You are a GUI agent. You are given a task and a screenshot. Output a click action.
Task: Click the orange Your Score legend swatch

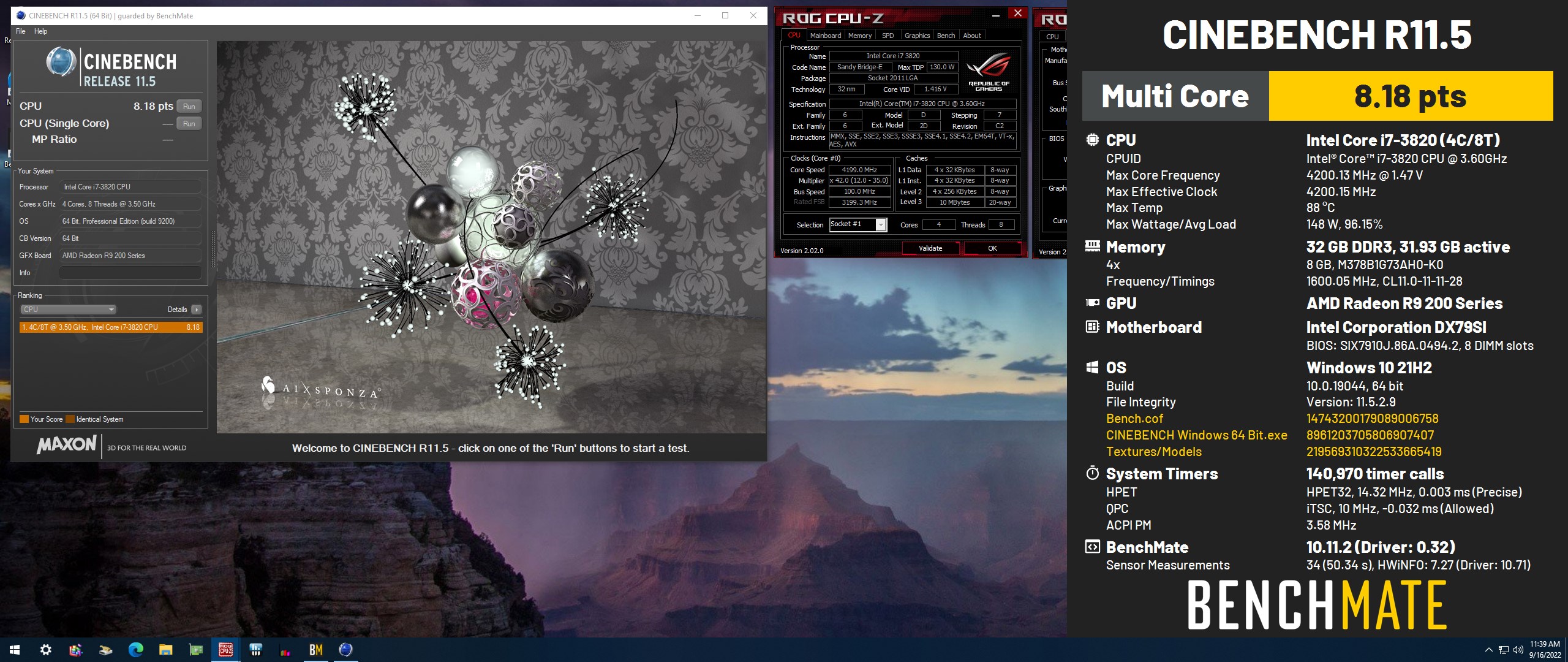tap(24, 419)
